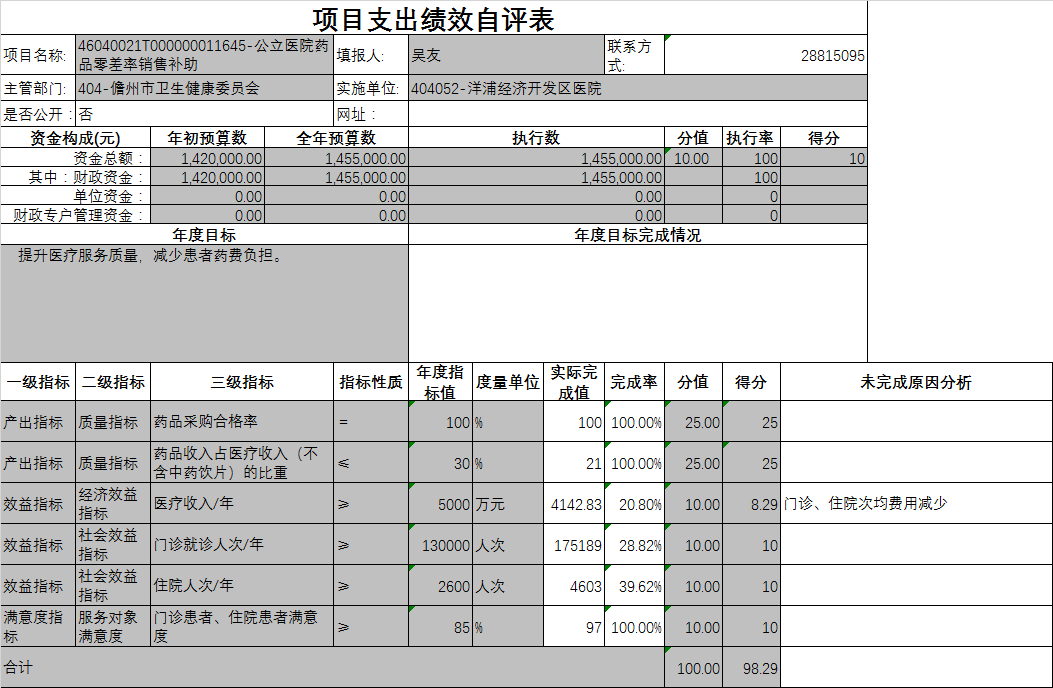Image resolution: width=1053 pixels, height=688 pixels.
Task: Click the empty 网址 input cell
Action: [638, 114]
